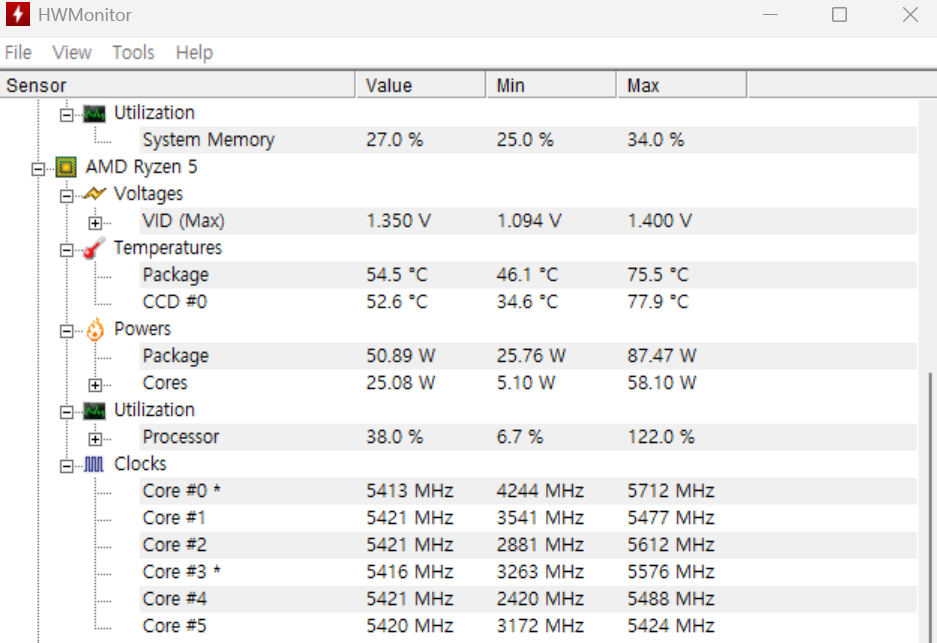Image resolution: width=937 pixels, height=643 pixels.
Task: Select the Core #1 clock row
Action: 528,518
